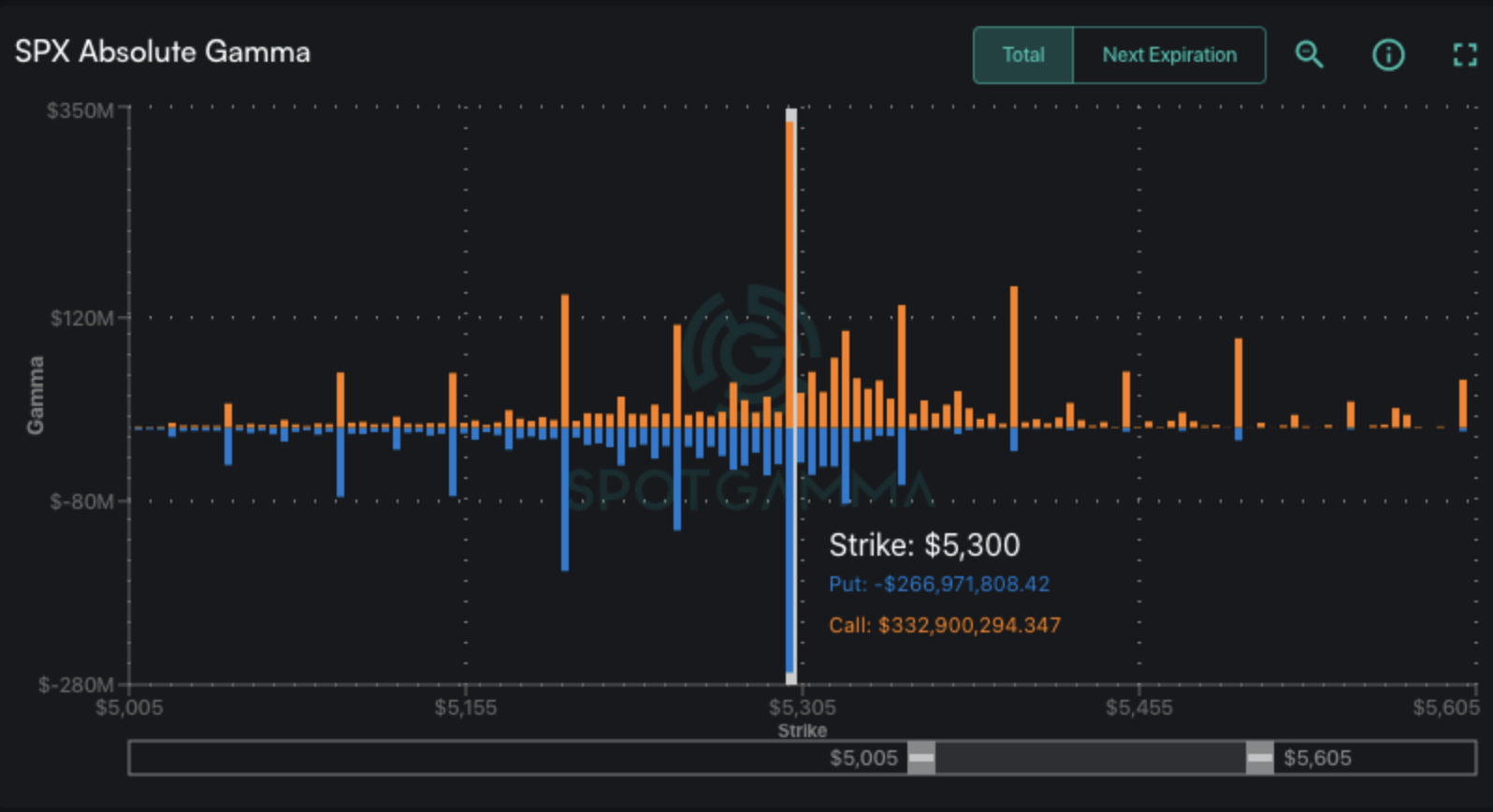This screenshot has width=1493, height=812.
Task: Enter fullscreen using the expand icon
Action: point(1464,55)
